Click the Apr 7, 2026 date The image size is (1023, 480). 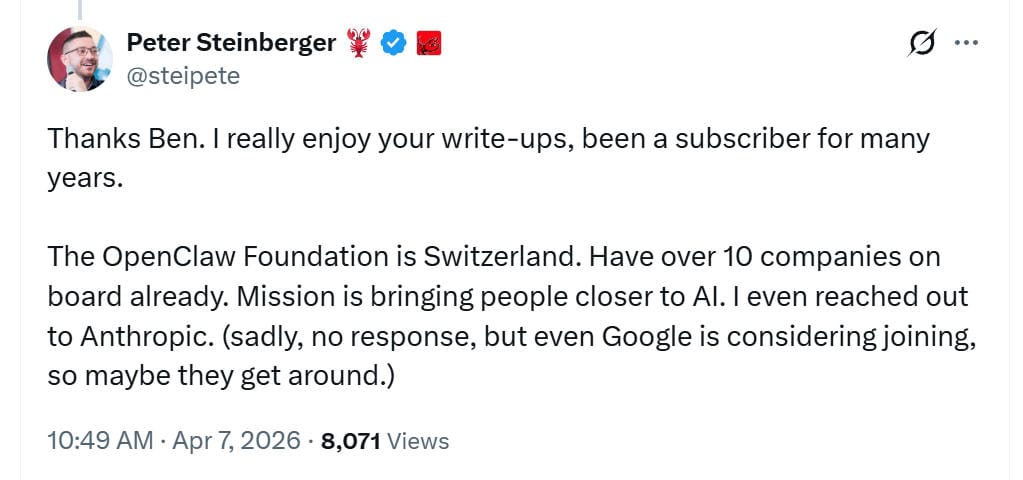pos(236,442)
